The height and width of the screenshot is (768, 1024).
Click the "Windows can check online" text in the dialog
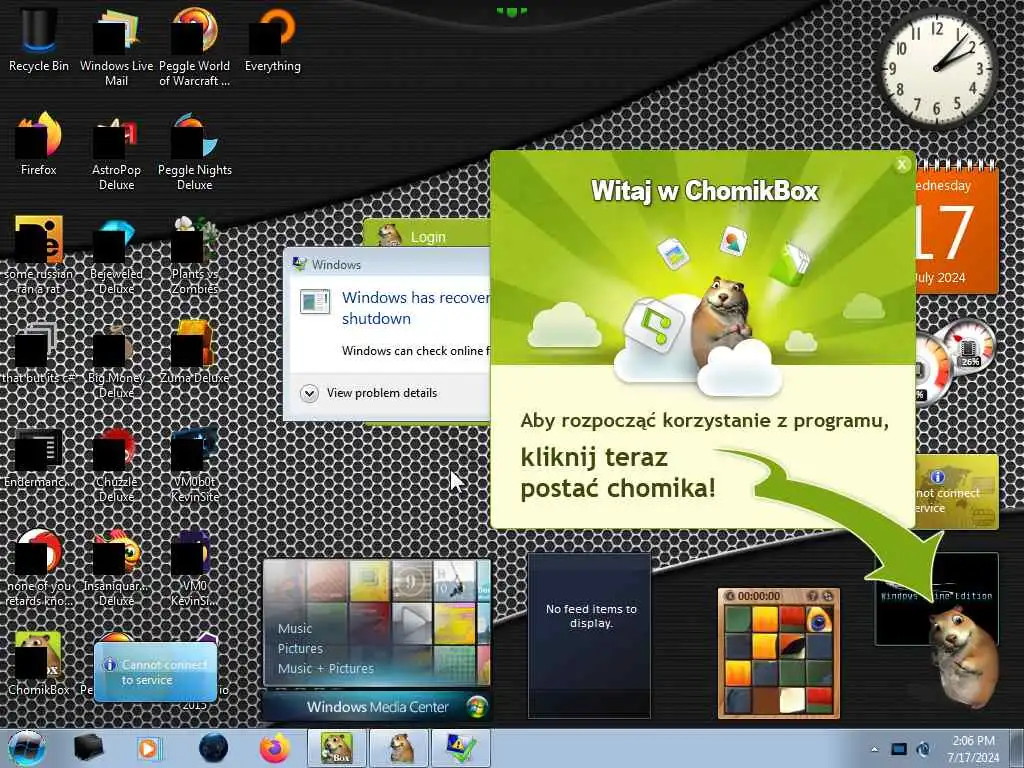(415, 351)
